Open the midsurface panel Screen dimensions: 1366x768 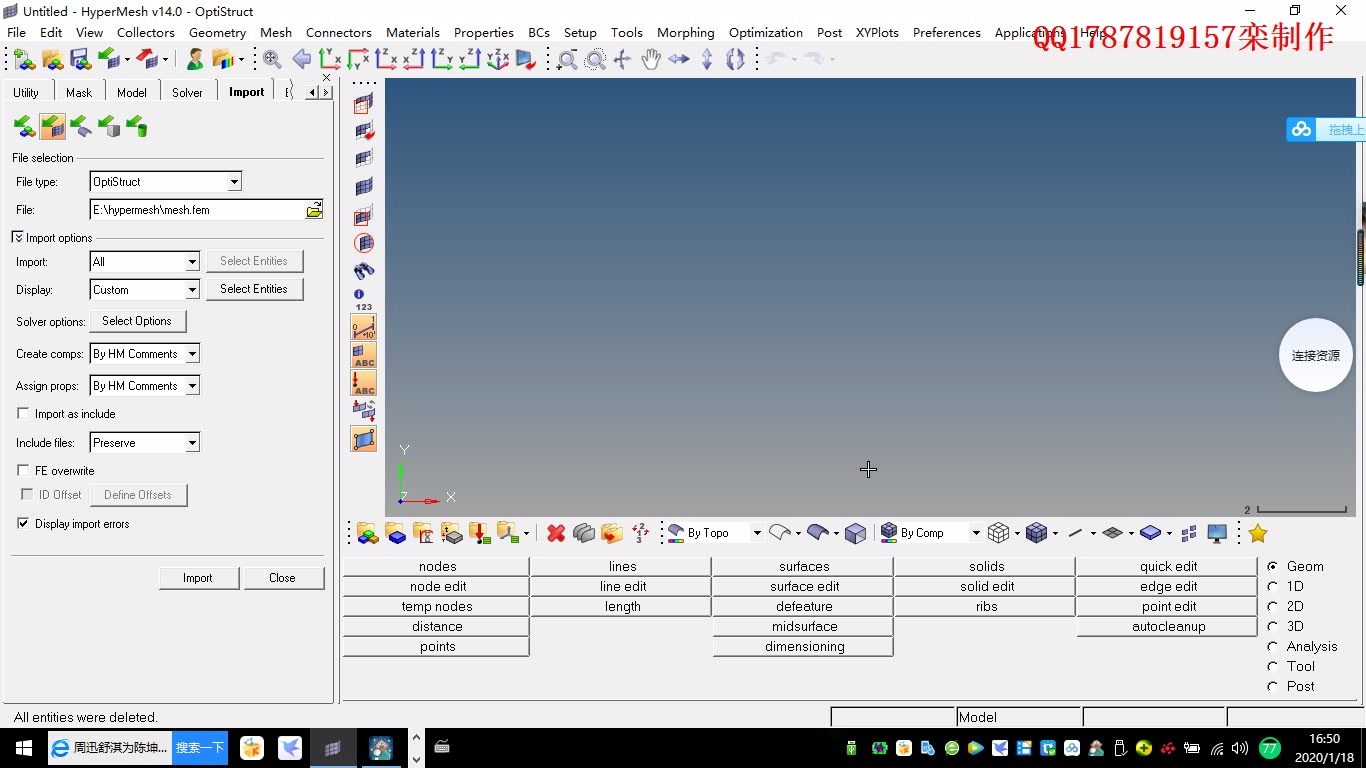[803, 626]
